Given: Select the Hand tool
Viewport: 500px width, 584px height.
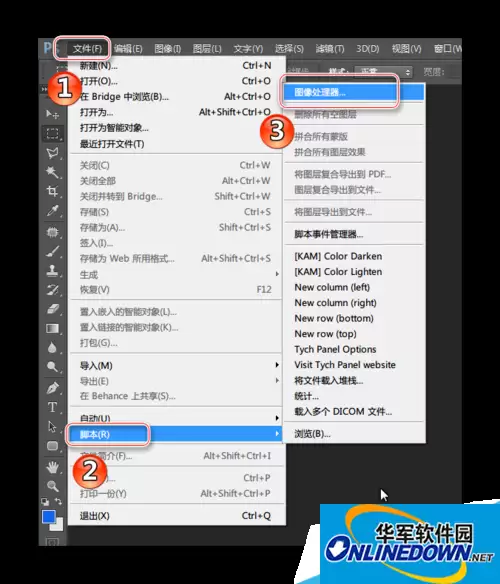Looking at the screenshot, I should 53,467.
